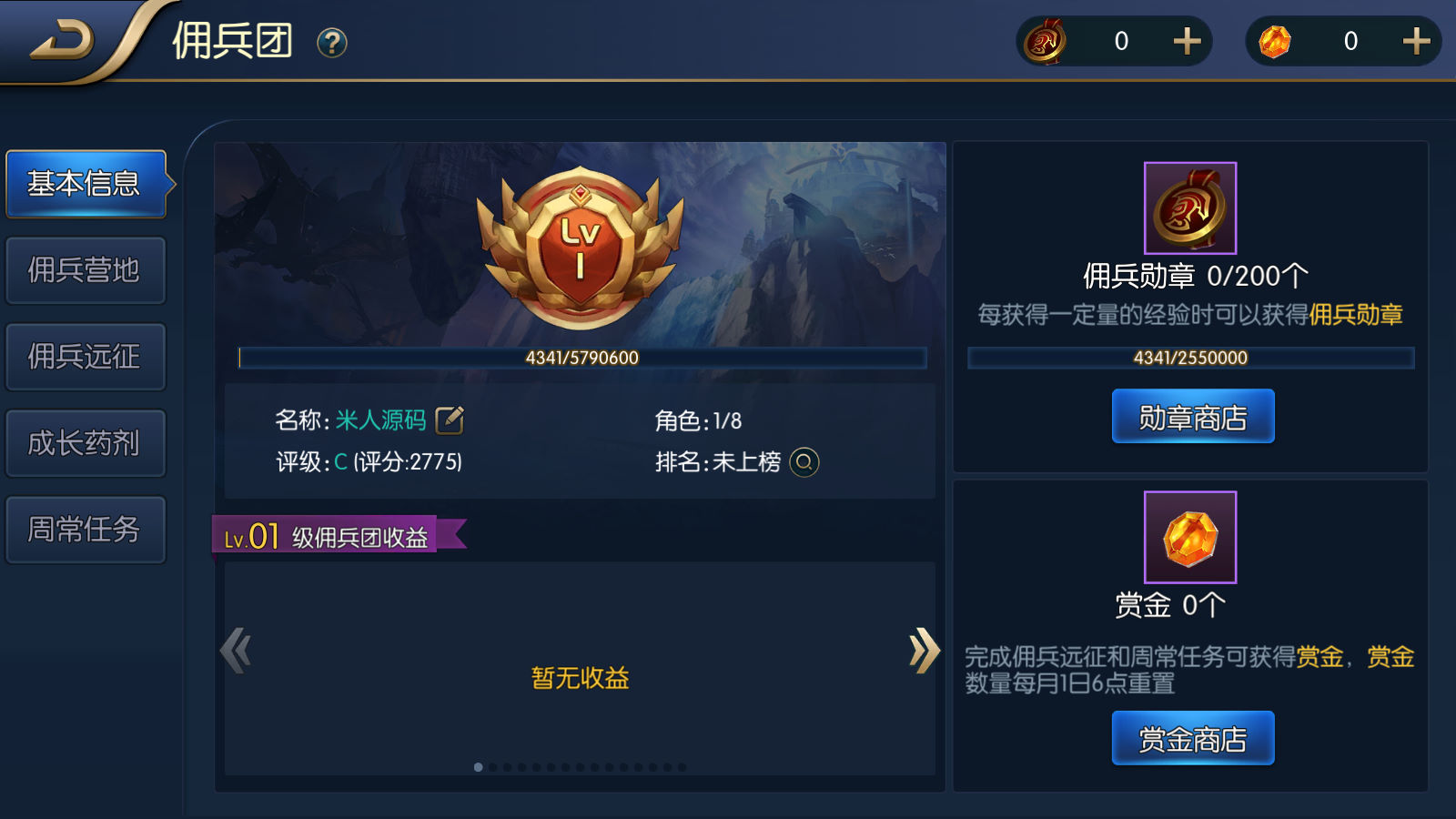Show the previous level rewards with the left chevron
This screenshot has width=1456, height=819.
tap(236, 651)
